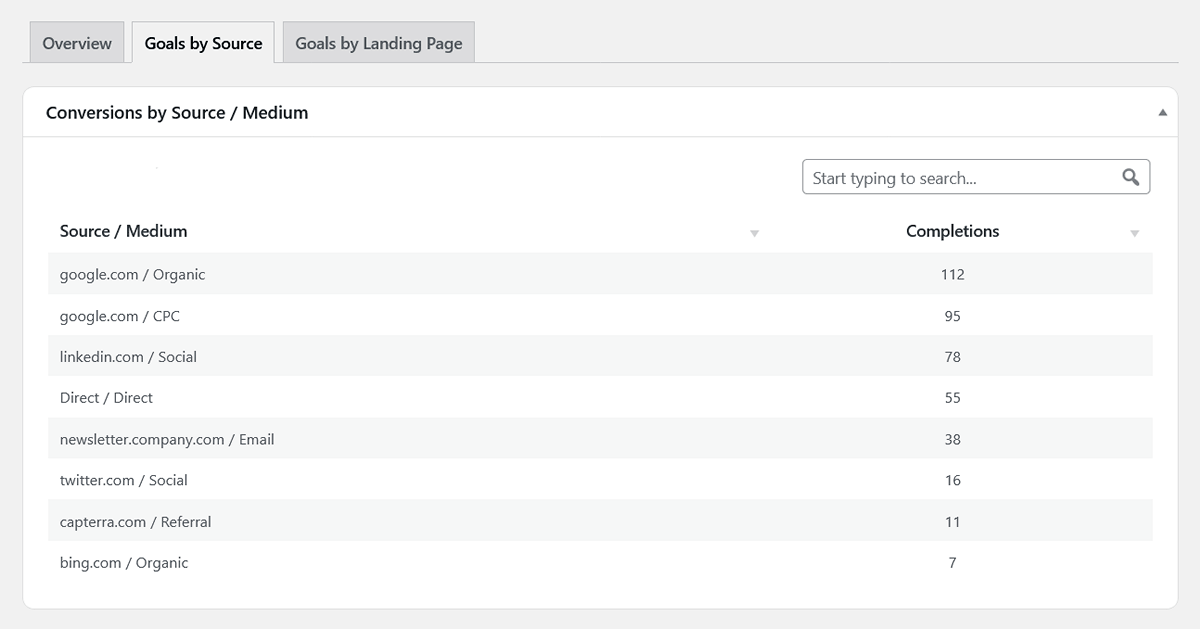The height and width of the screenshot is (629, 1200).
Task: Open the Goals by Landing Page tab
Action: point(379,44)
